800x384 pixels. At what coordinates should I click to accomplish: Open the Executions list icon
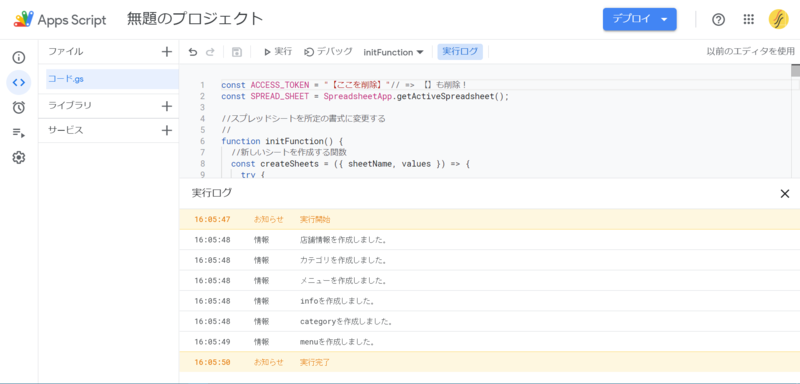(x=19, y=133)
